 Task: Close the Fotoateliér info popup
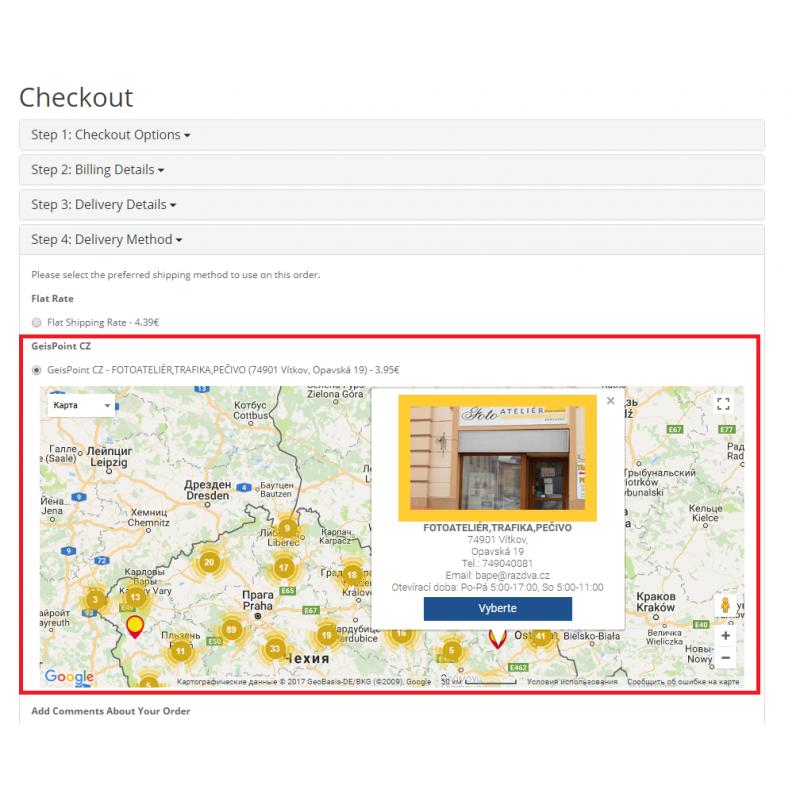click(x=611, y=401)
